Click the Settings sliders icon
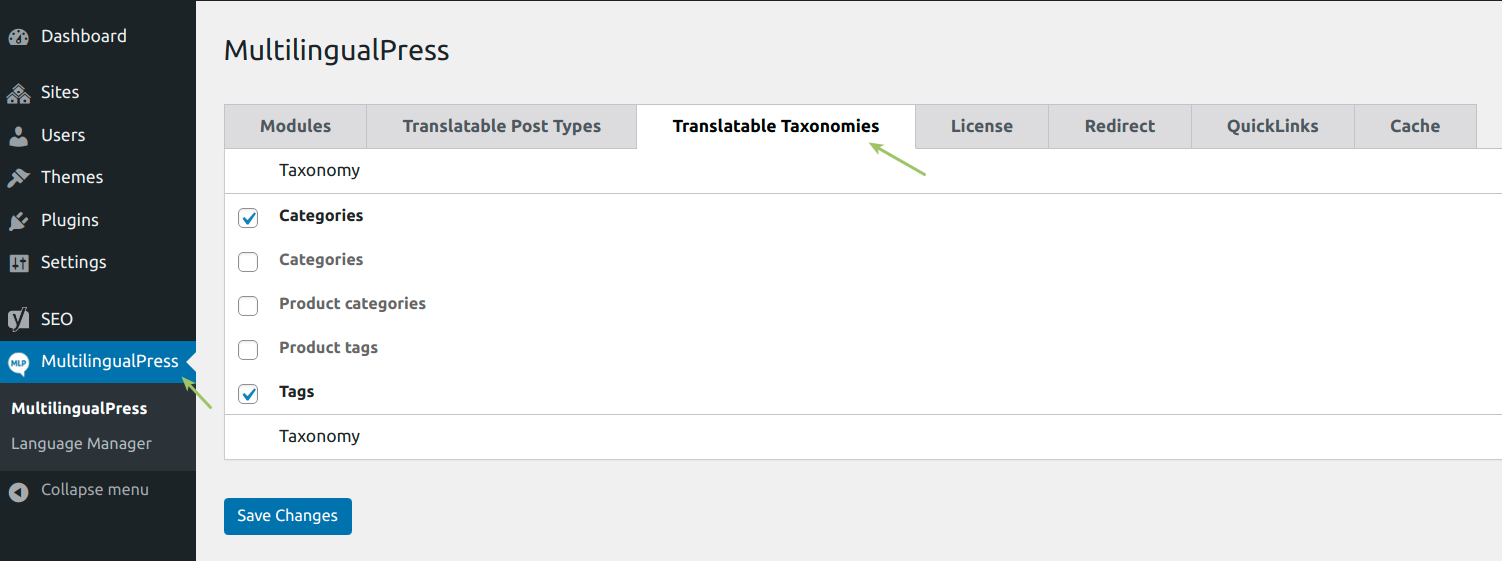The width and height of the screenshot is (1502, 561). pyautogui.click(x=18, y=263)
